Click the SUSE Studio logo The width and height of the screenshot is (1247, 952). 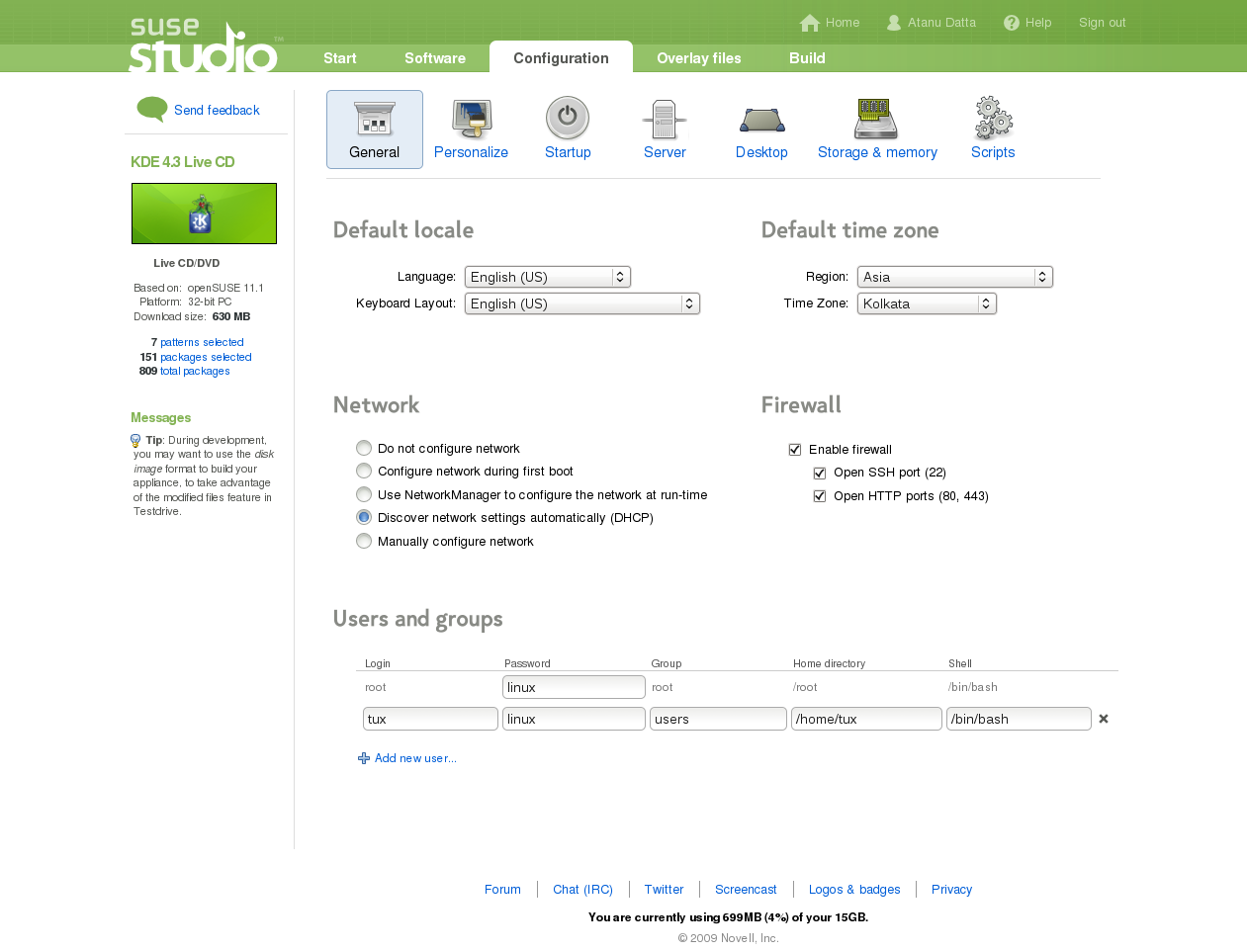click(x=203, y=45)
